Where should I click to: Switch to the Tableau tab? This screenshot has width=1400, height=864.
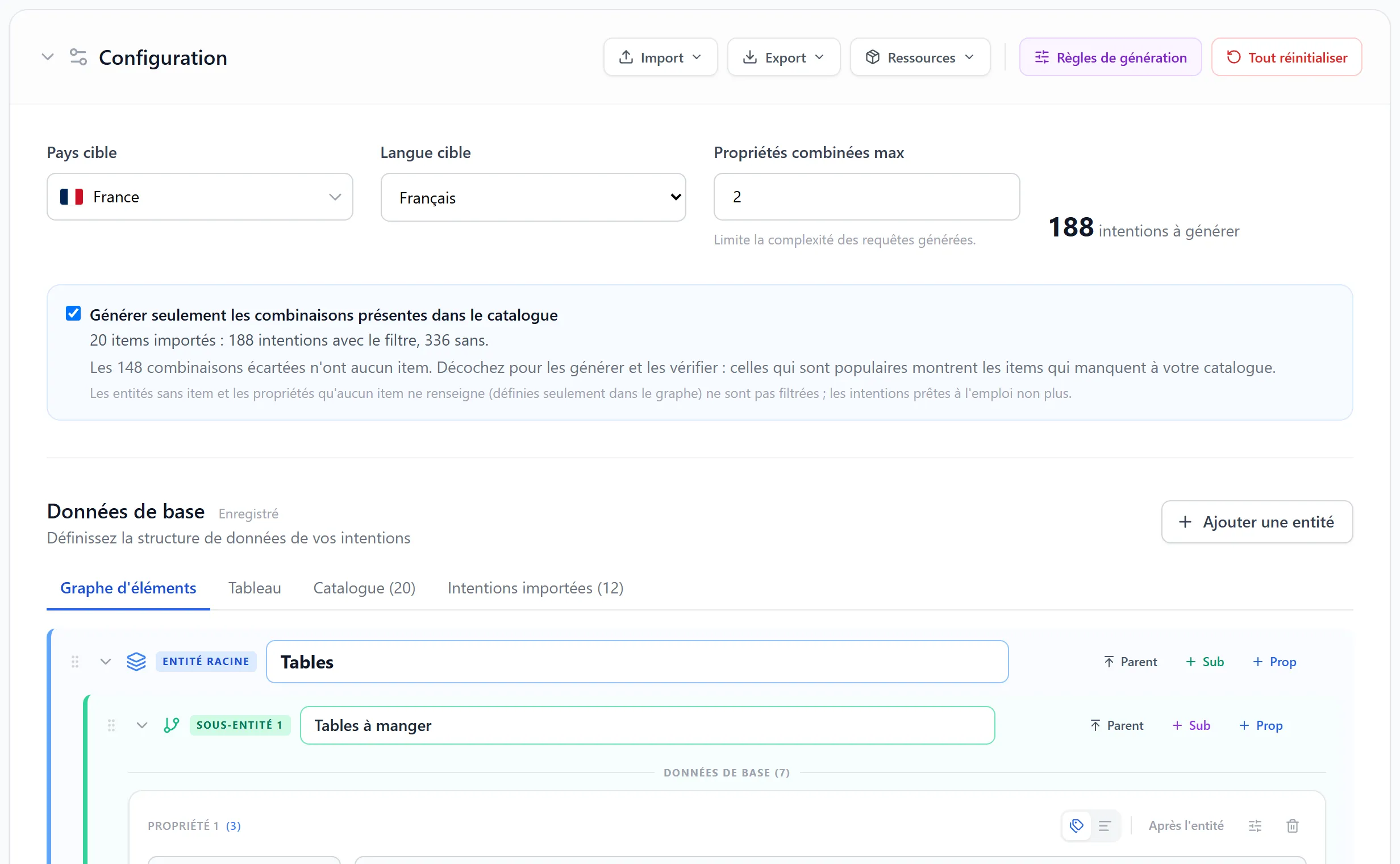click(x=255, y=587)
